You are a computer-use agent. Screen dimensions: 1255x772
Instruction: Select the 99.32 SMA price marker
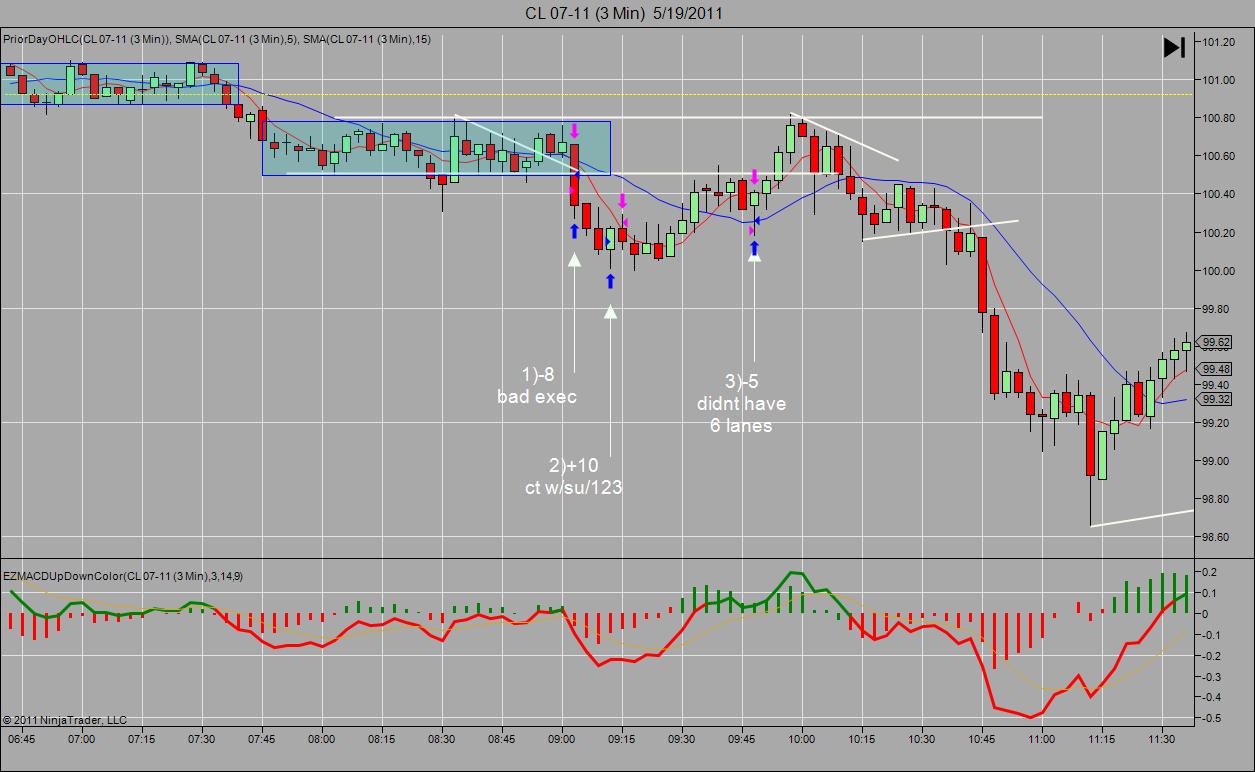pyautogui.click(x=1217, y=399)
